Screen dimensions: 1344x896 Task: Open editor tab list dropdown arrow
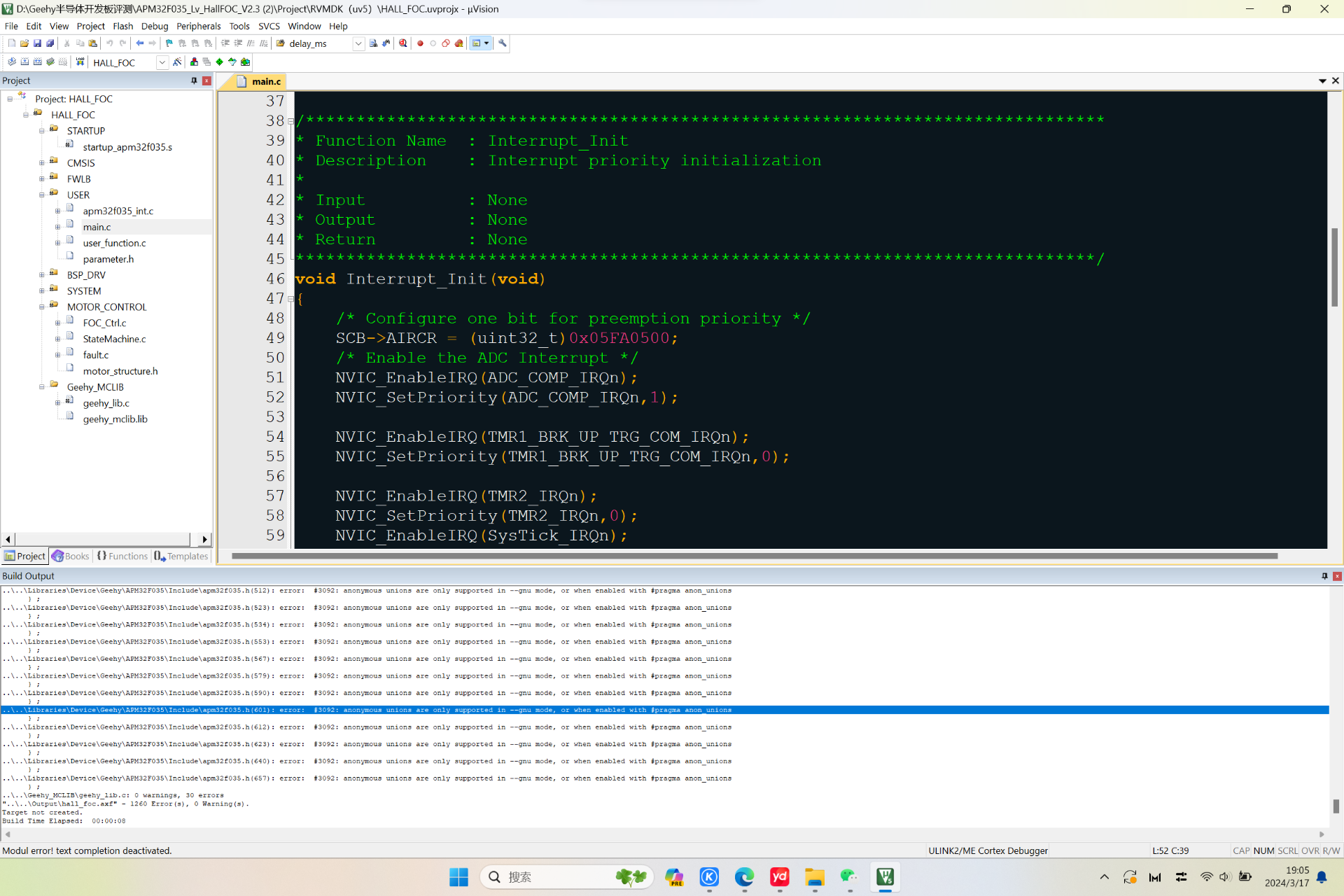[1322, 81]
